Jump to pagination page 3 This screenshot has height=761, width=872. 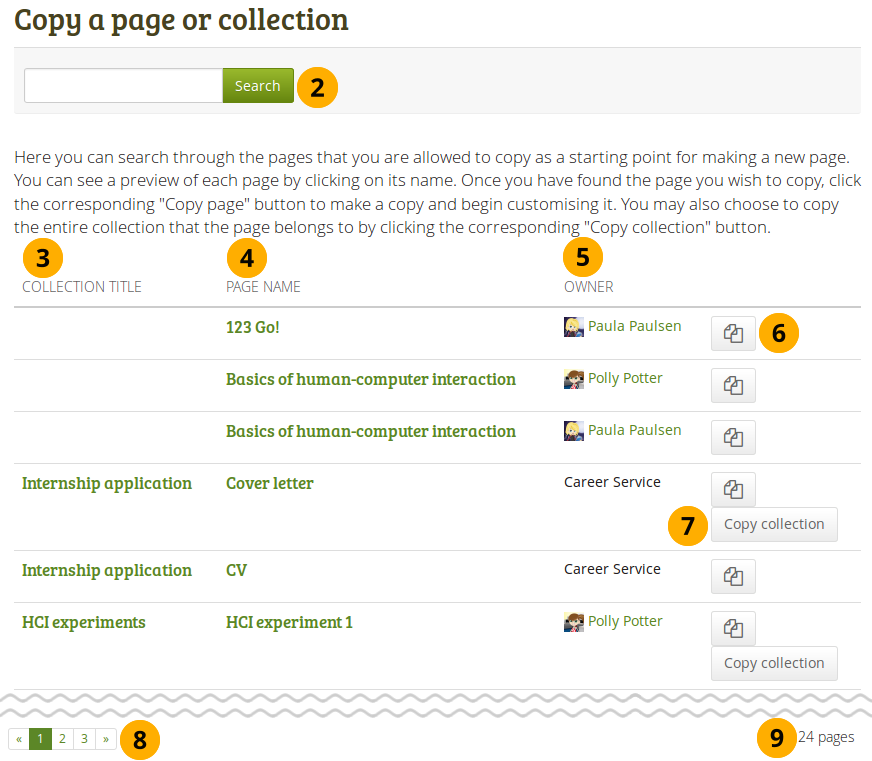[84, 739]
